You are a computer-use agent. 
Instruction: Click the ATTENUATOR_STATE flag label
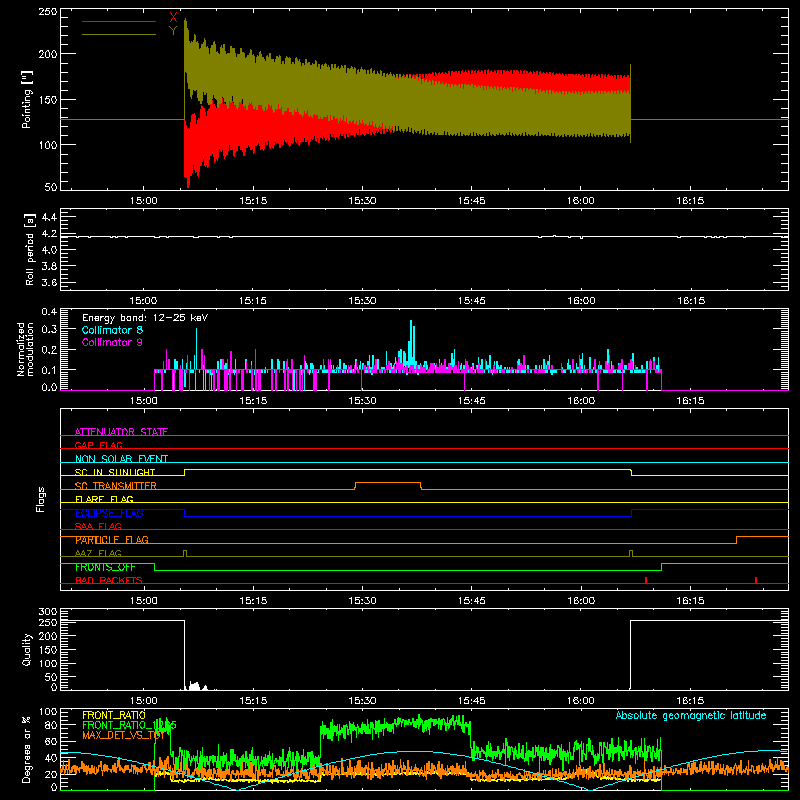121,432
